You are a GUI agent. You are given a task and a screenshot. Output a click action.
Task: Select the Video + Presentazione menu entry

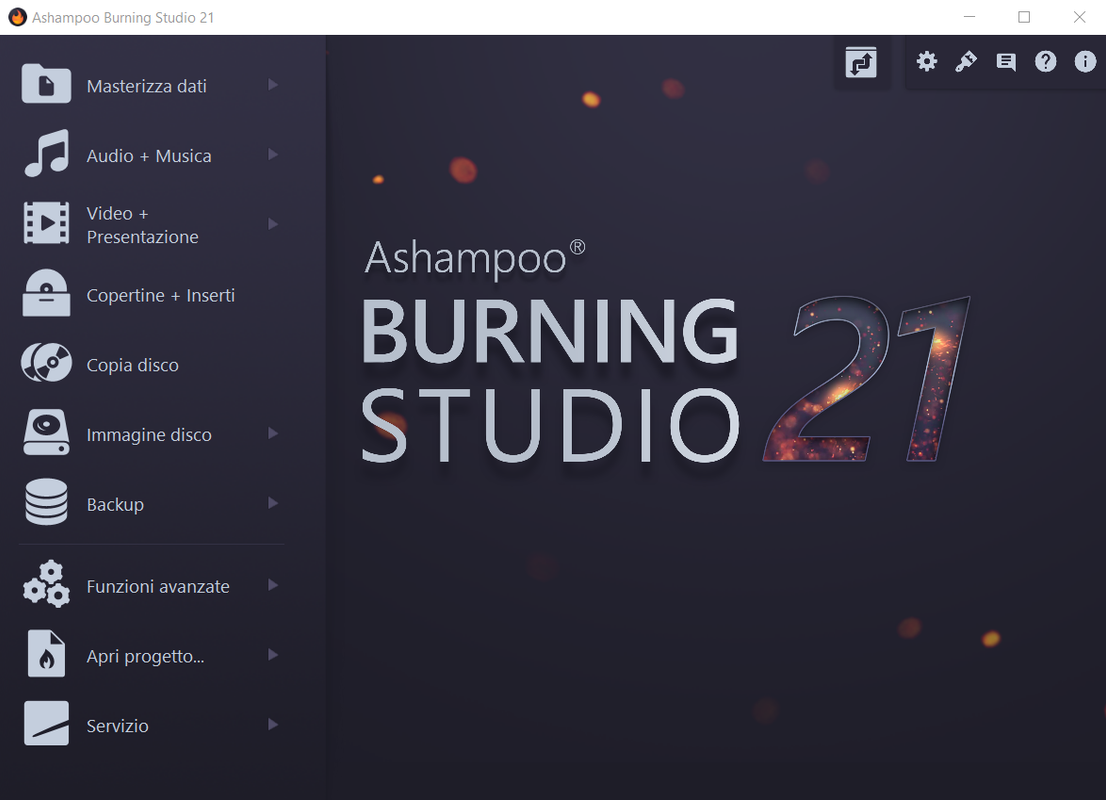coord(151,224)
